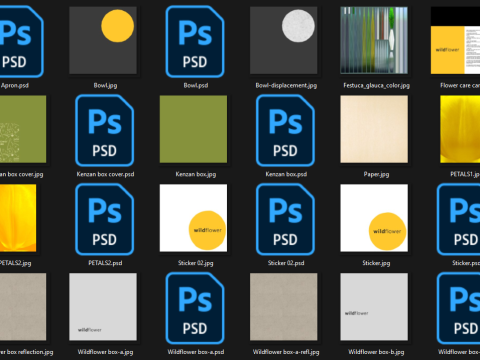The width and height of the screenshot is (480, 360).
Task: Select the box reflection.jpg tan thumbnail
Action: 23,307
